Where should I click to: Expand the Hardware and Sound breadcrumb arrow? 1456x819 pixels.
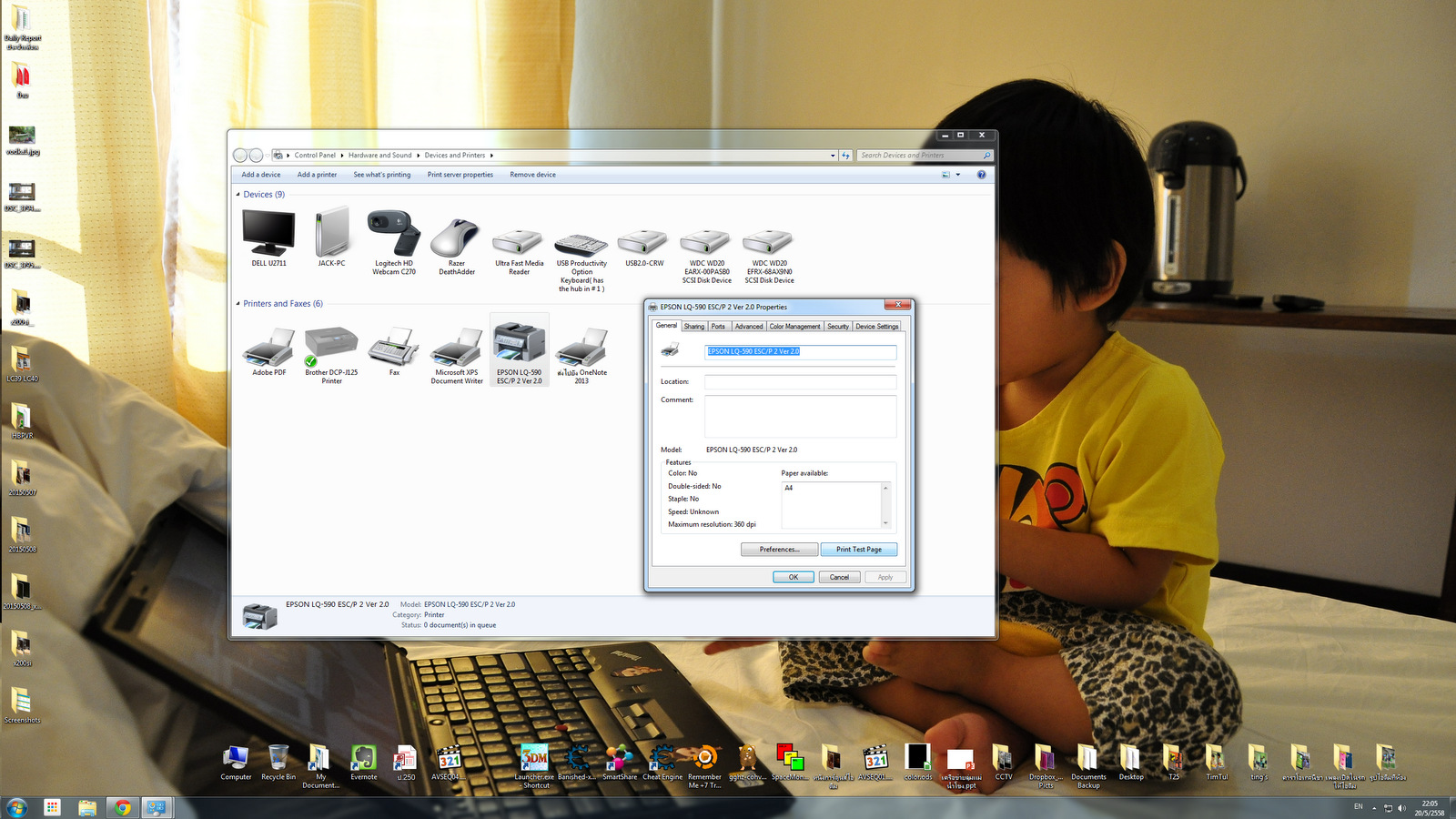(419, 156)
